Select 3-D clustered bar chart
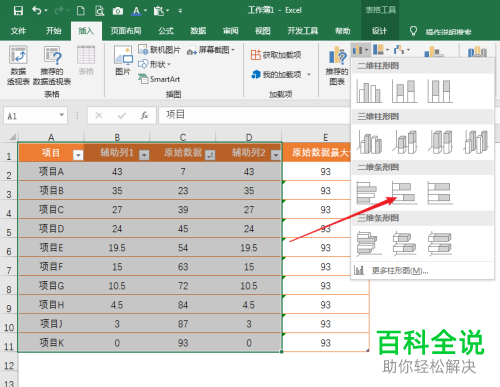The image size is (500, 387). [x=368, y=244]
